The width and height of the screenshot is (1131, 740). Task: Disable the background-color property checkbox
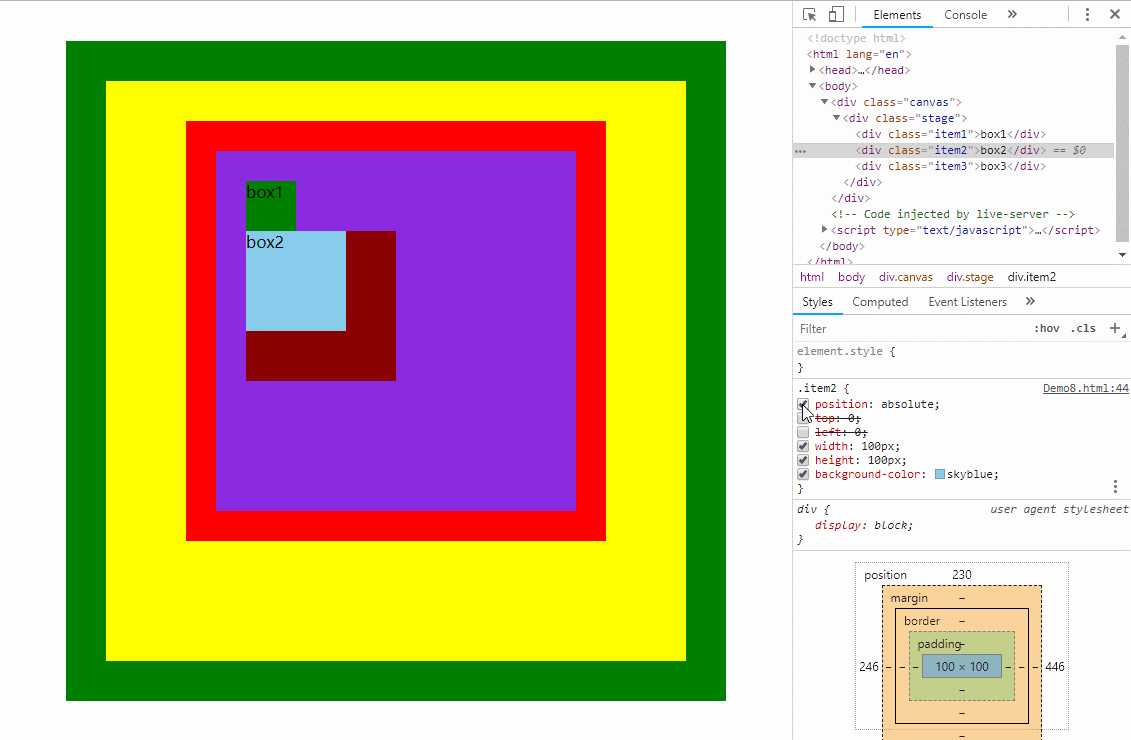click(x=803, y=474)
